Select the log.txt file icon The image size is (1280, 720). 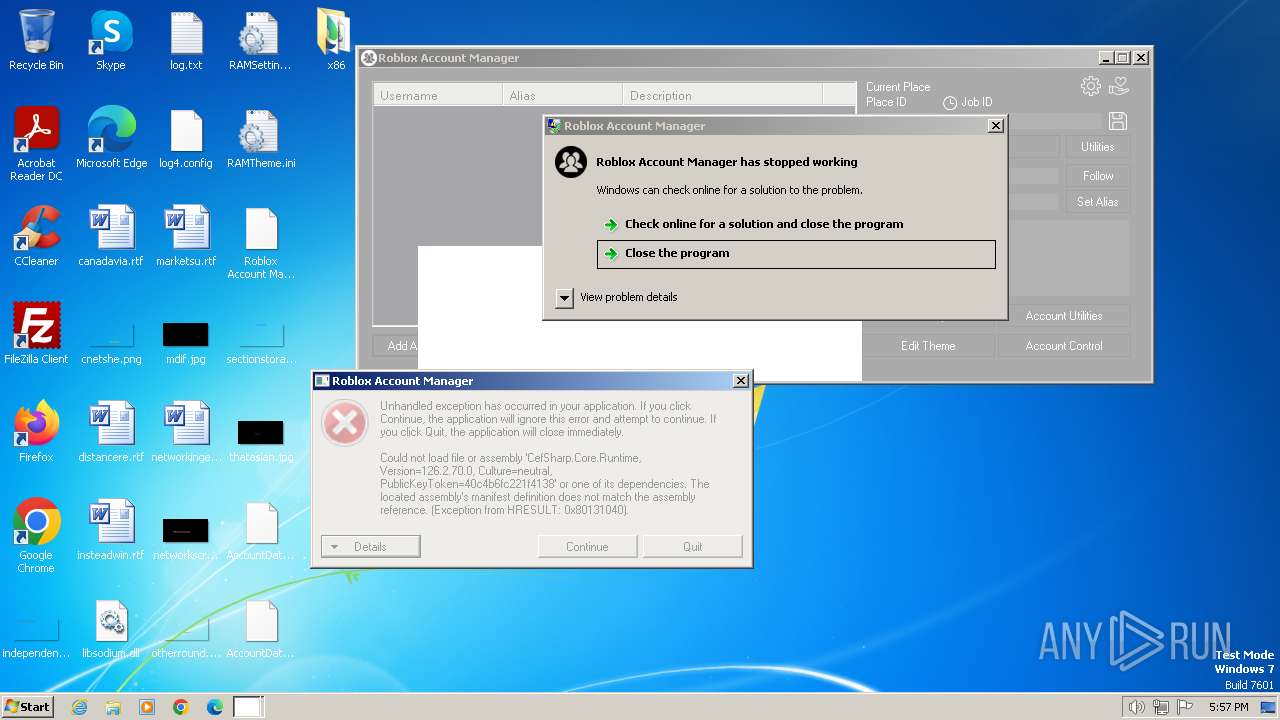point(186,41)
